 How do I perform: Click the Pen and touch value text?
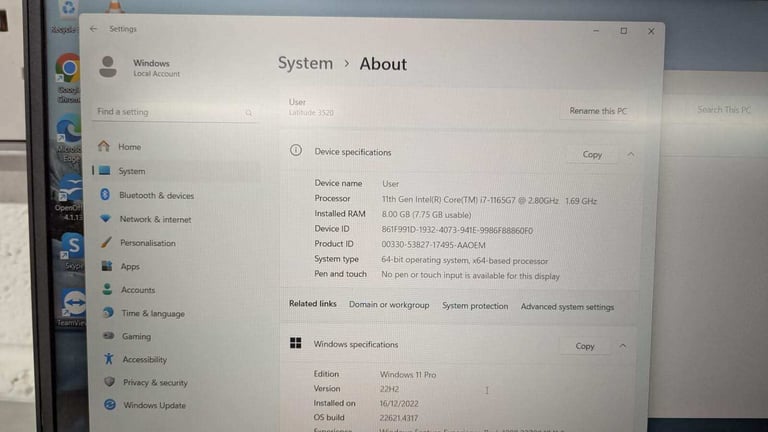coord(470,276)
